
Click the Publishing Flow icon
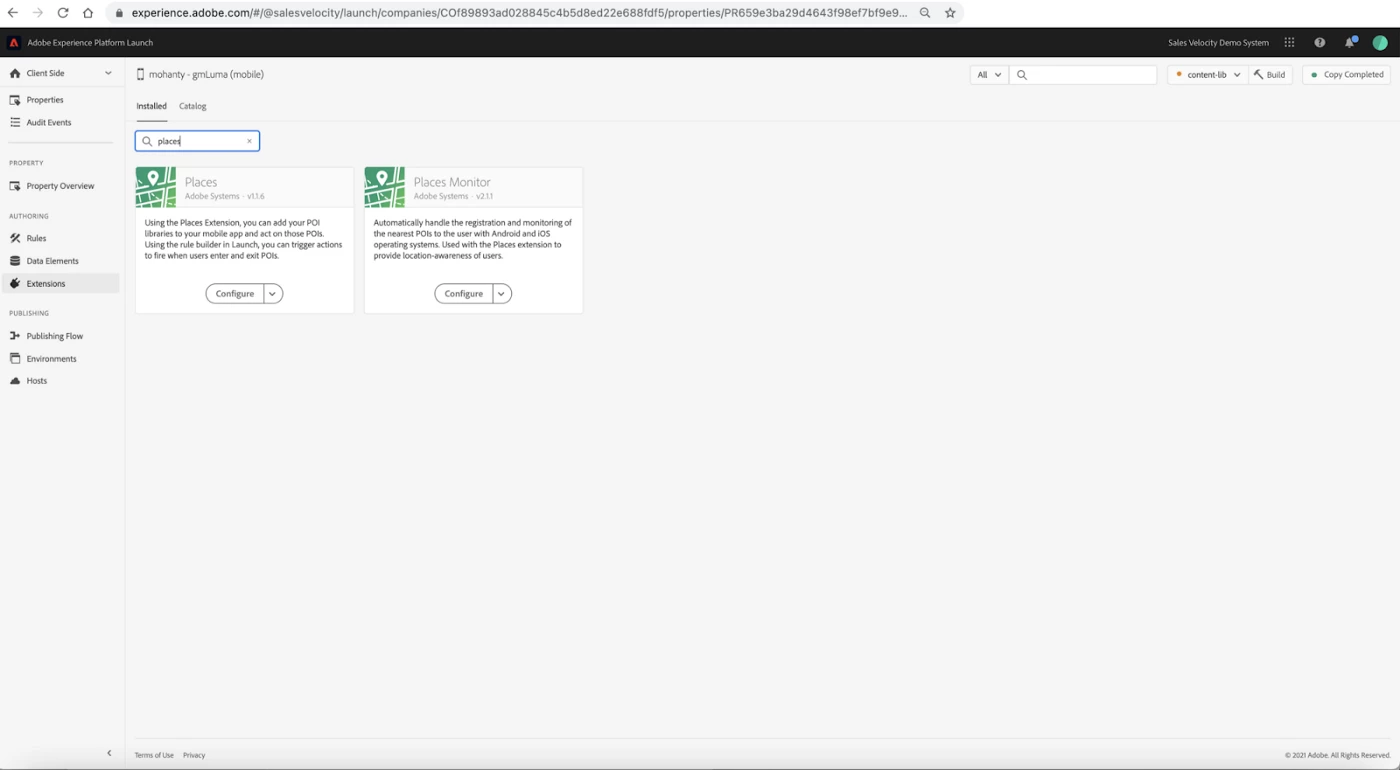tap(15, 336)
